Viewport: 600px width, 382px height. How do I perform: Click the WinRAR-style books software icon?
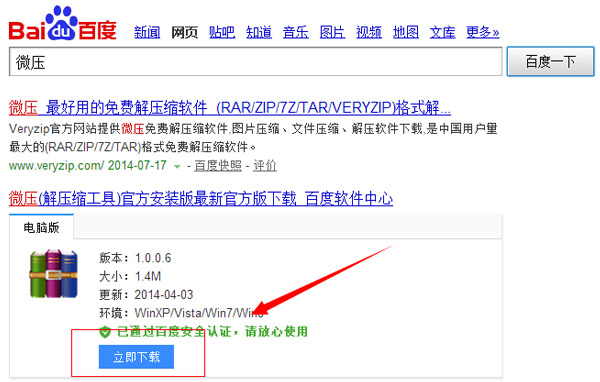click(54, 274)
